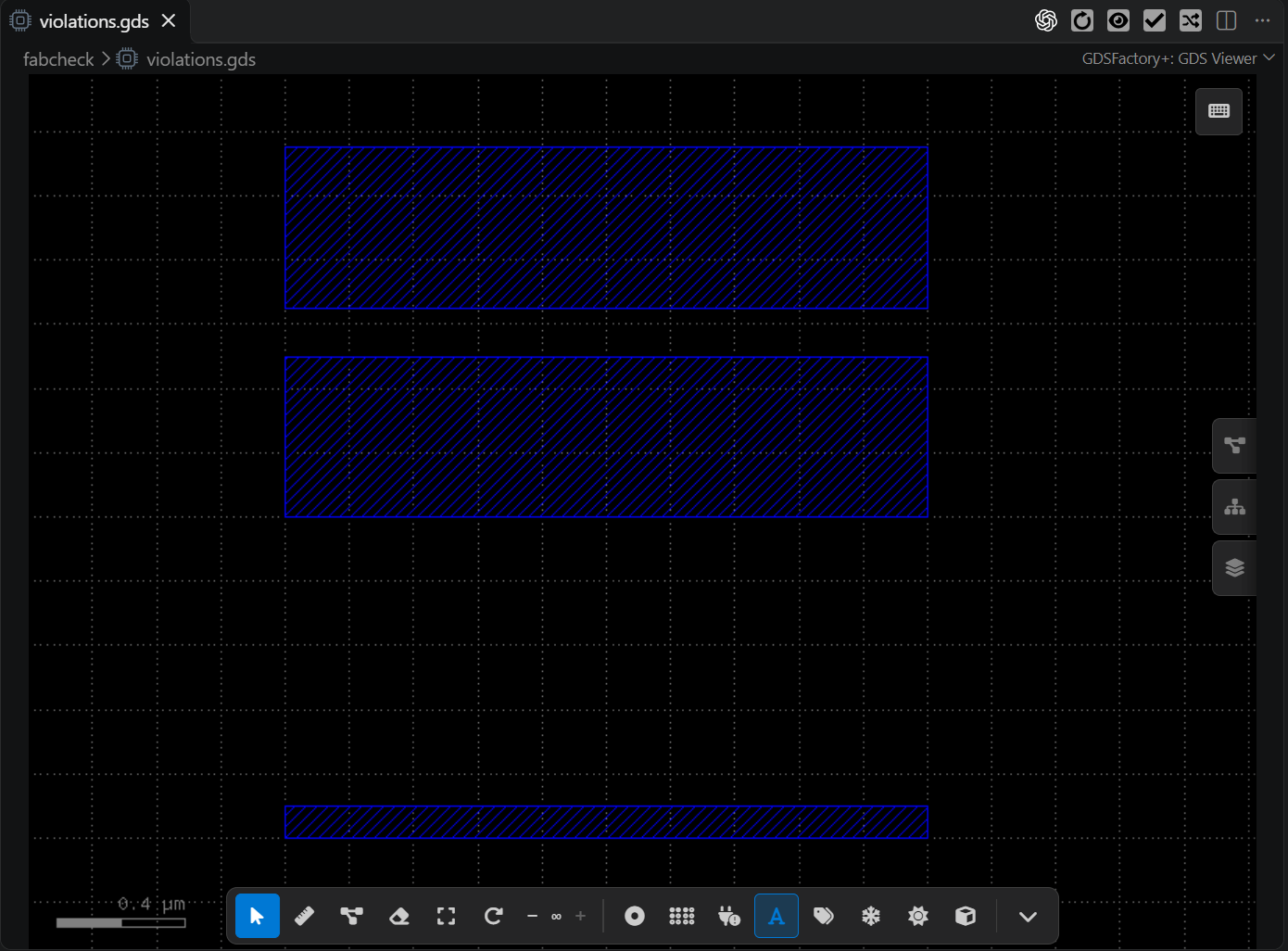Click the fabcheck breadcrumb
The image size is (1288, 951).
[58, 59]
